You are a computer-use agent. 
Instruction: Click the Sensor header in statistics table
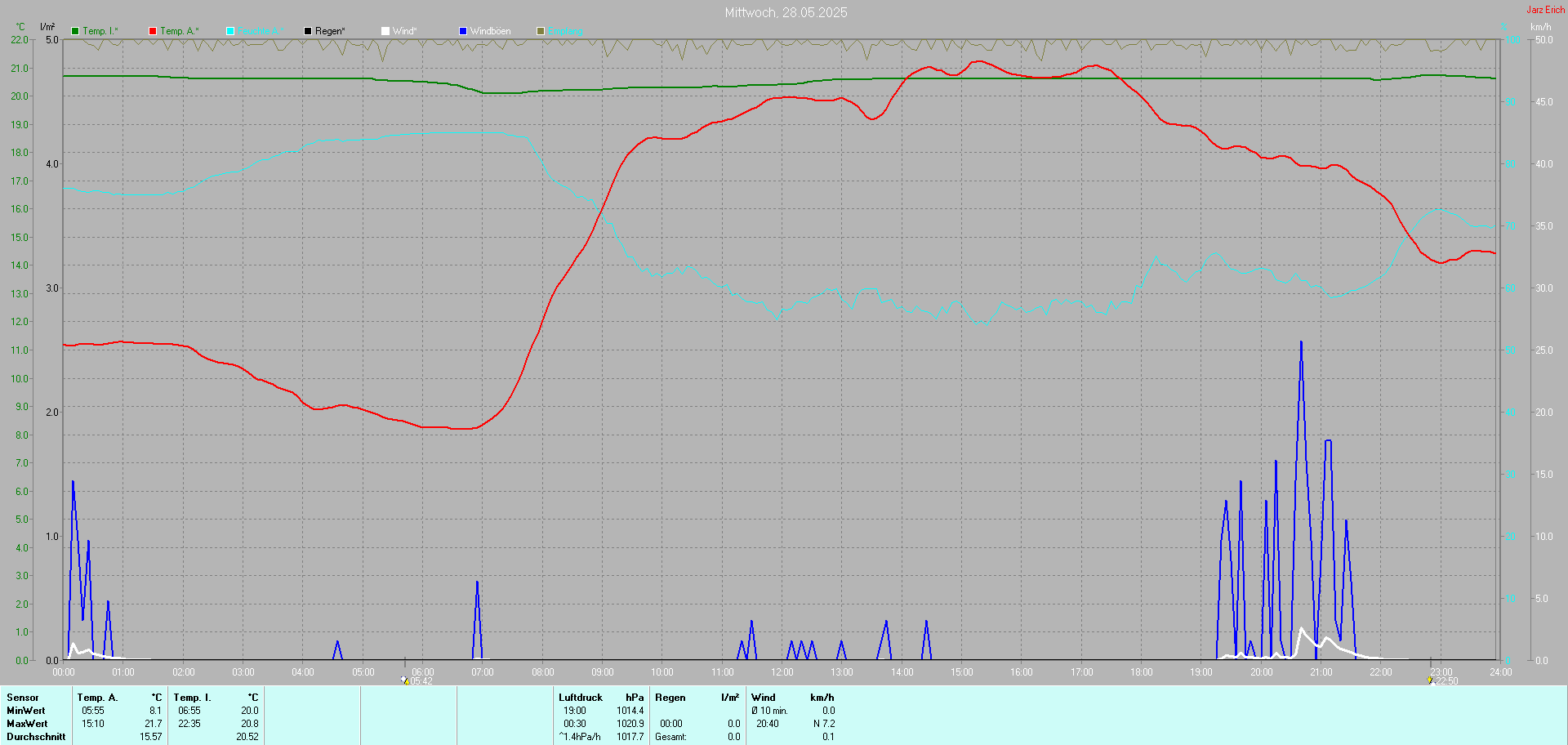pos(23,698)
